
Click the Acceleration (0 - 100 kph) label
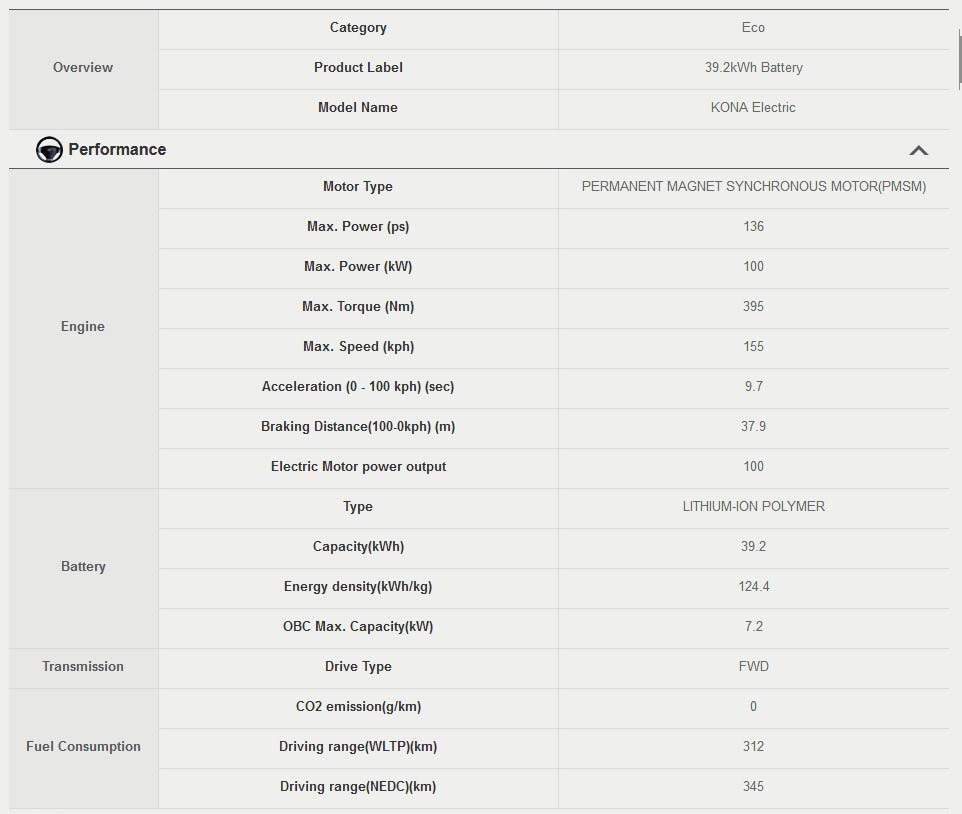click(x=358, y=387)
